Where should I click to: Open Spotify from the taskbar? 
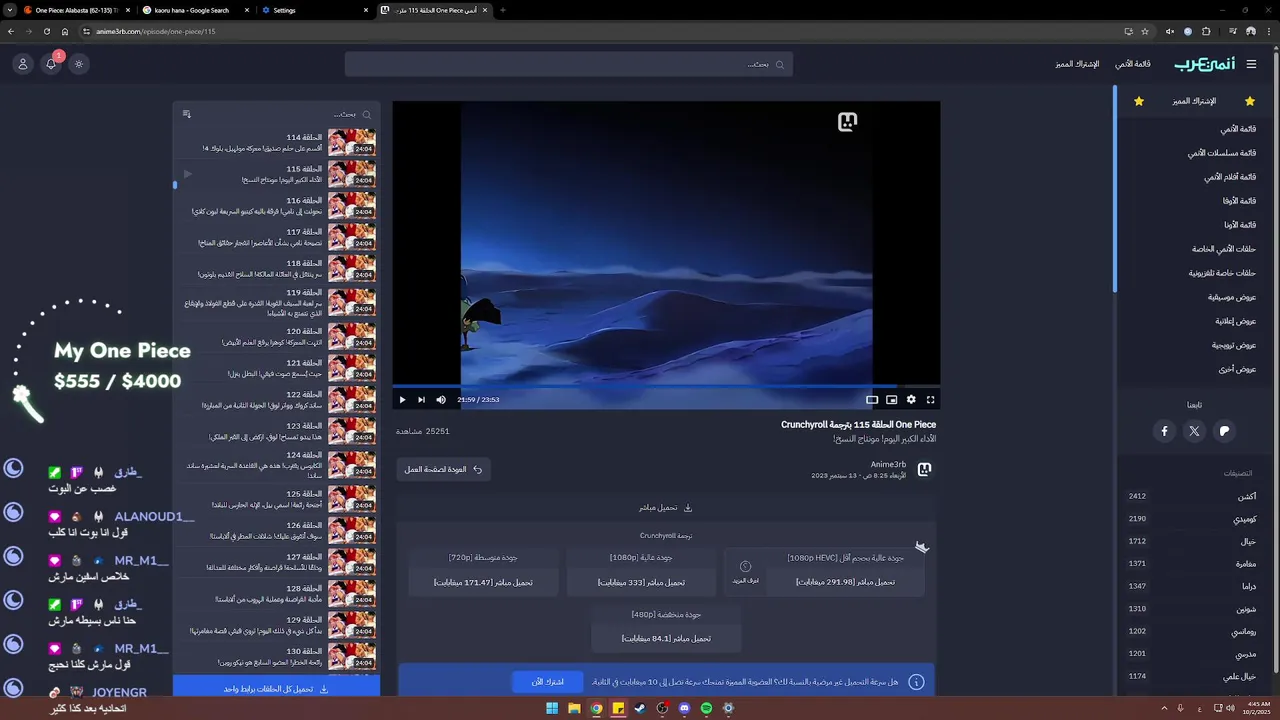[706, 708]
